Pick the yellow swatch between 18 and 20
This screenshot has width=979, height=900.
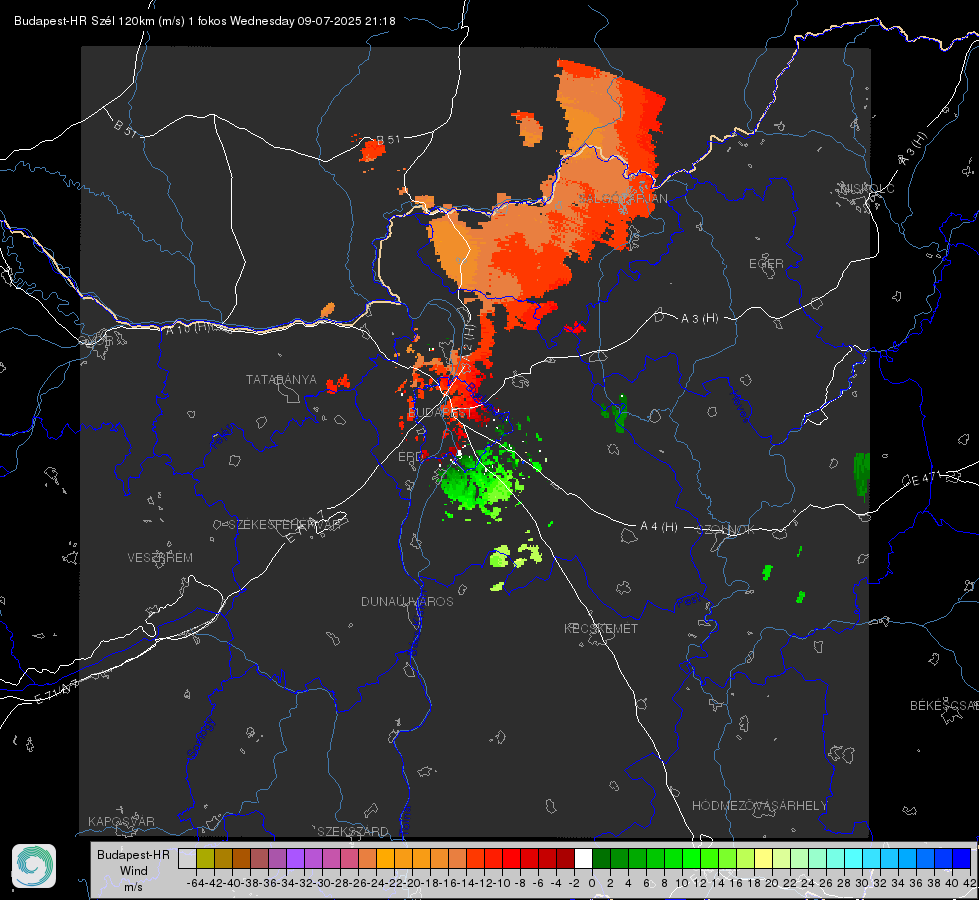click(x=764, y=858)
